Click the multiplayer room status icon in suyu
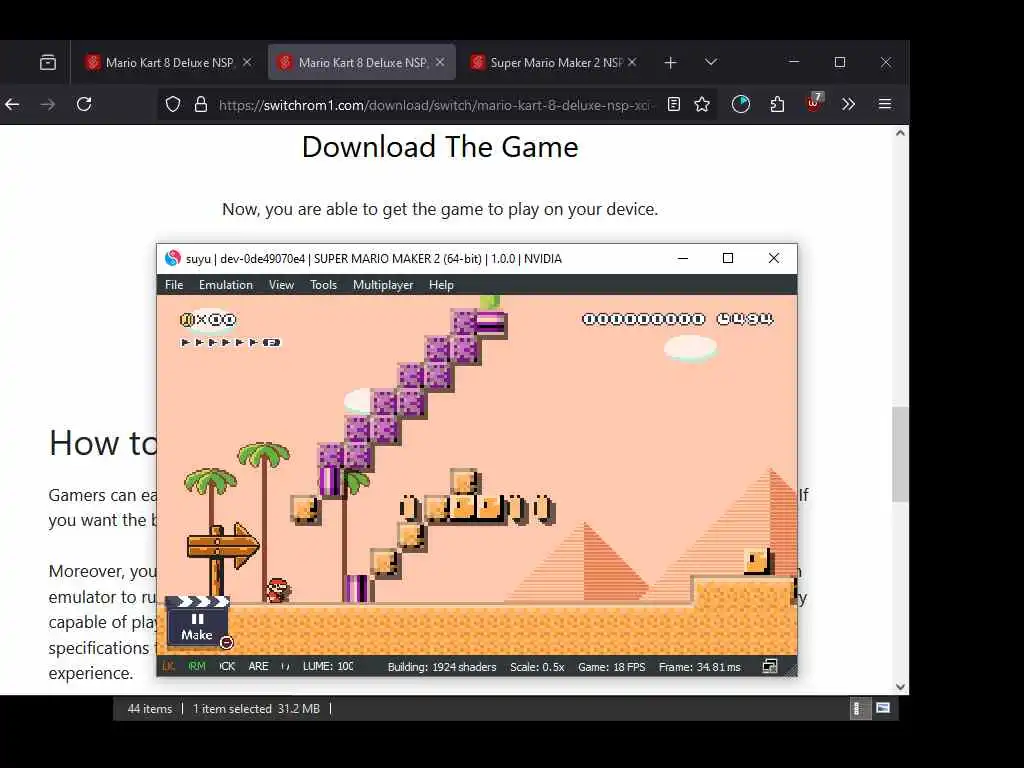 pos(770,666)
